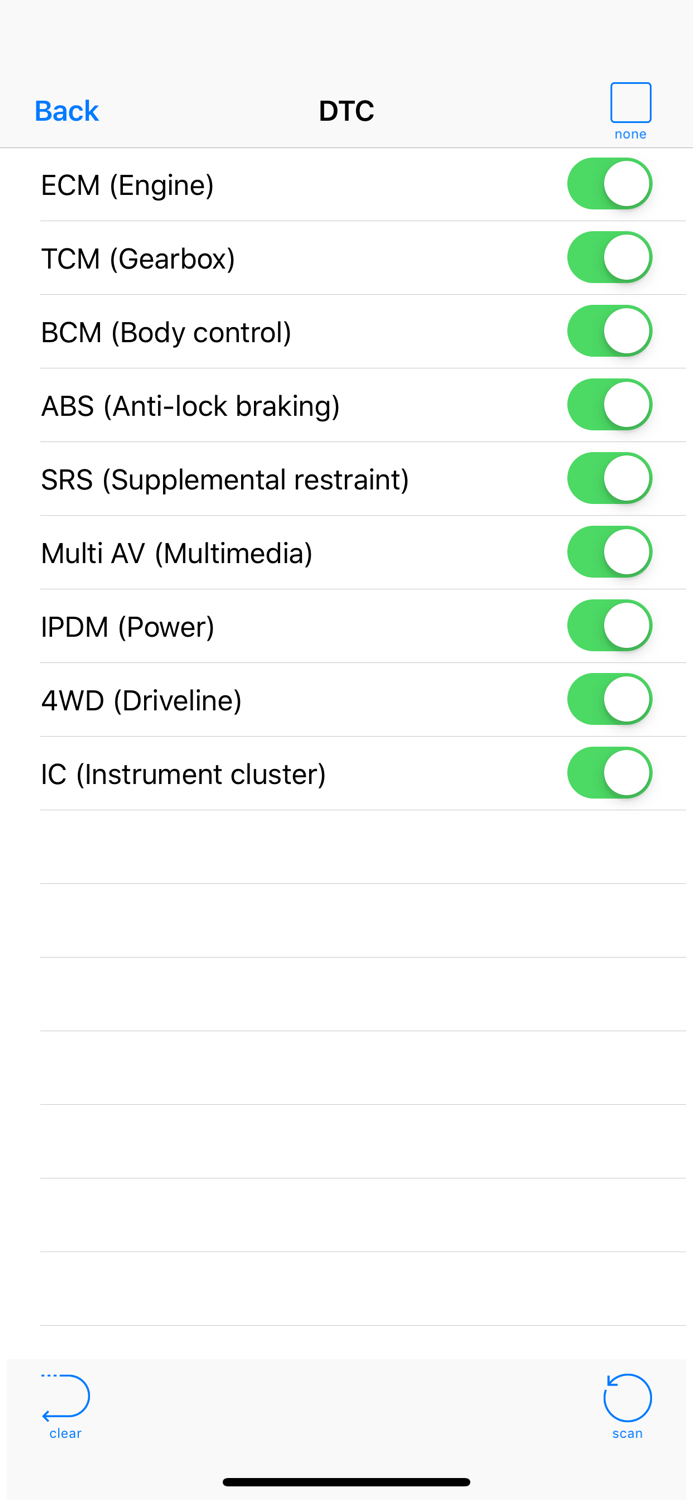
Task: Disable 4WD (Driveline) toggle
Action: 609,700
